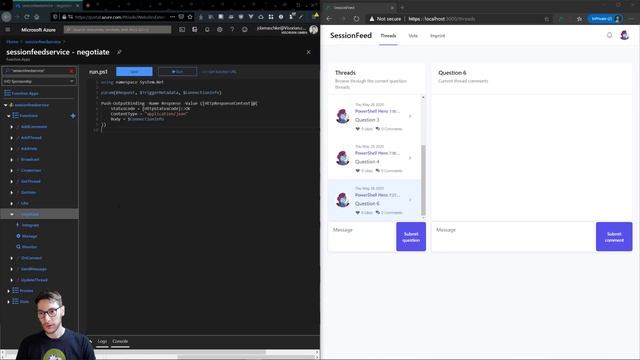Click the question Message input field
Screen dimensions: 640x360
point(362,237)
